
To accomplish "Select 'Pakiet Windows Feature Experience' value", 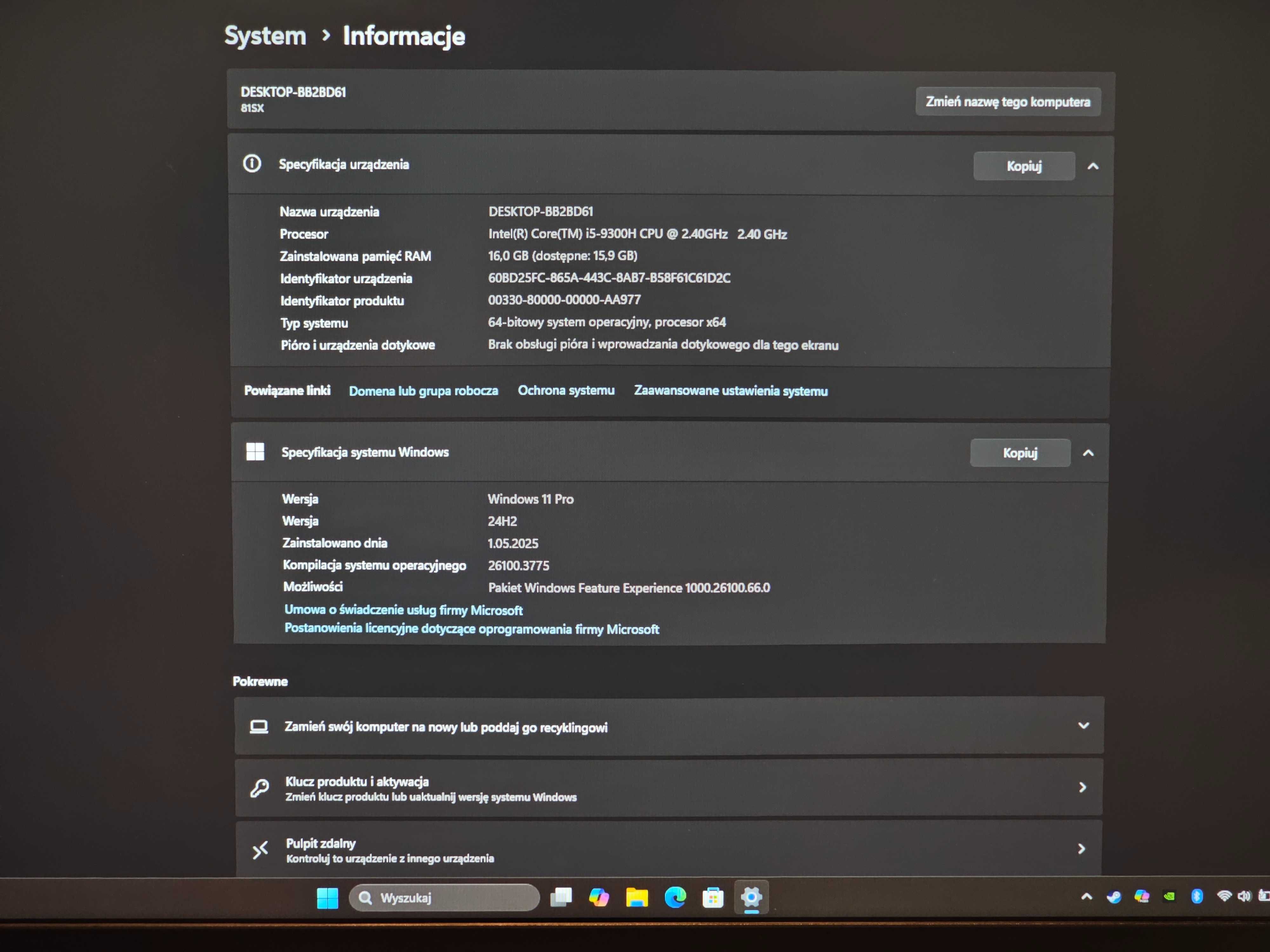I will (x=629, y=588).
